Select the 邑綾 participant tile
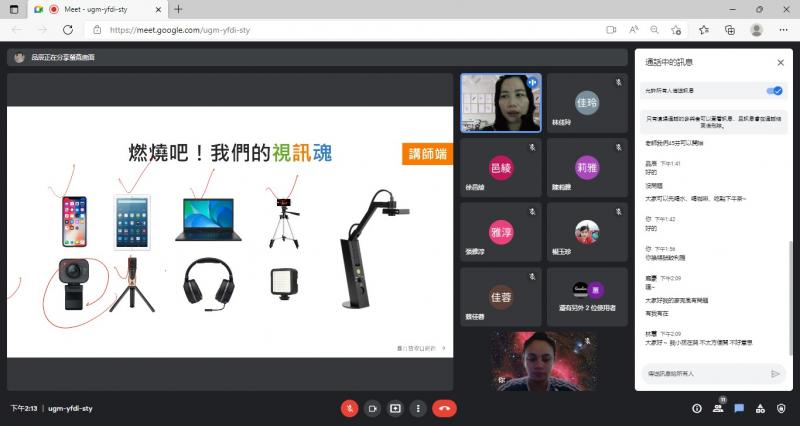This screenshot has height=426, width=800. pos(501,167)
